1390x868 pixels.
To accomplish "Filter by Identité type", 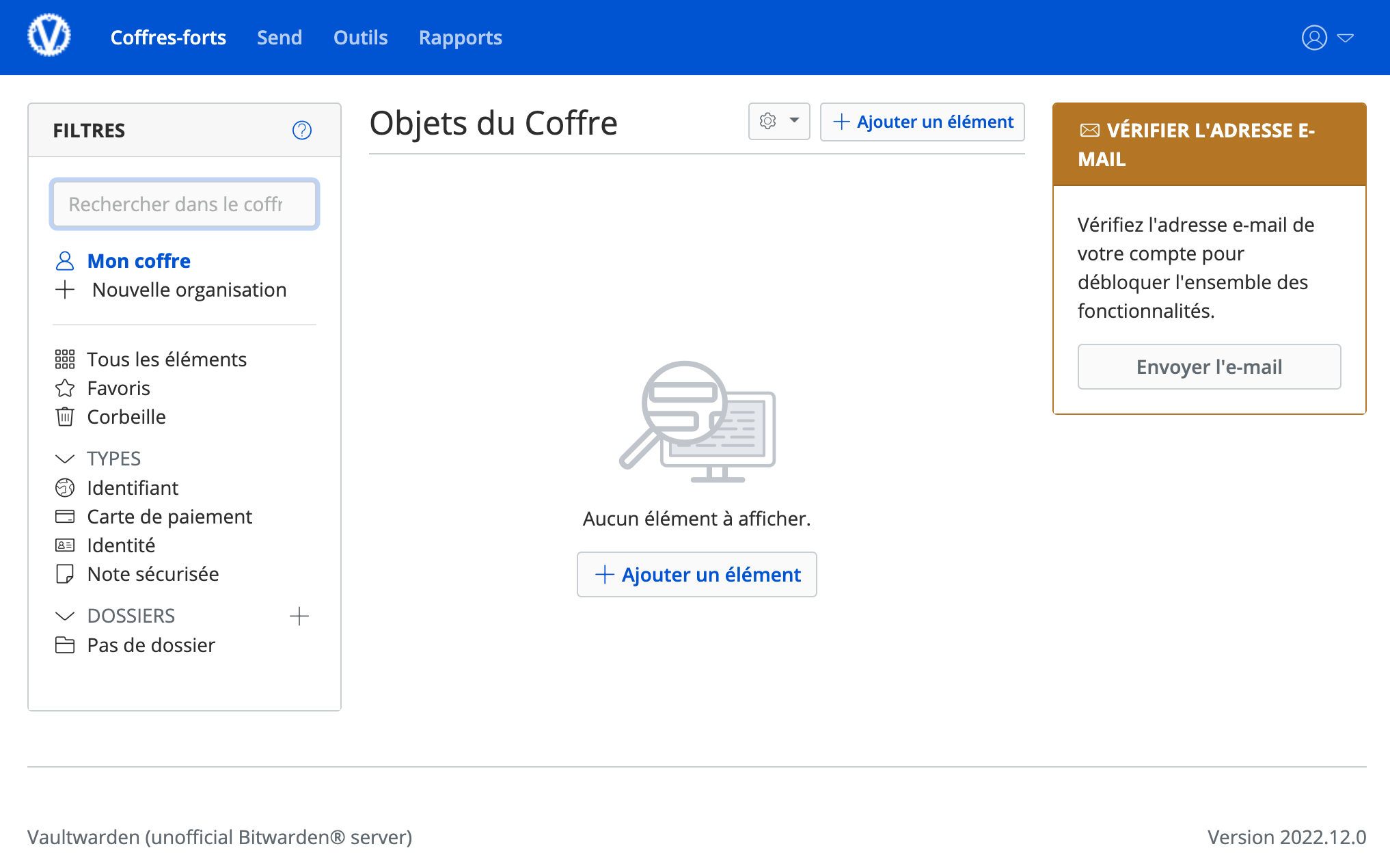I will 121,545.
